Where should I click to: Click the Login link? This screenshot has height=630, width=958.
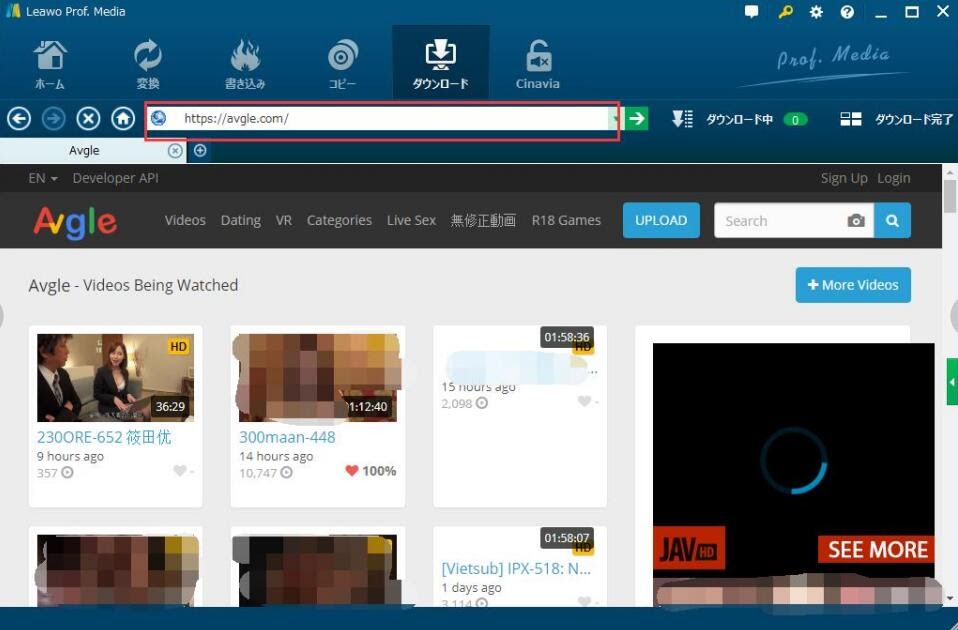pos(894,178)
